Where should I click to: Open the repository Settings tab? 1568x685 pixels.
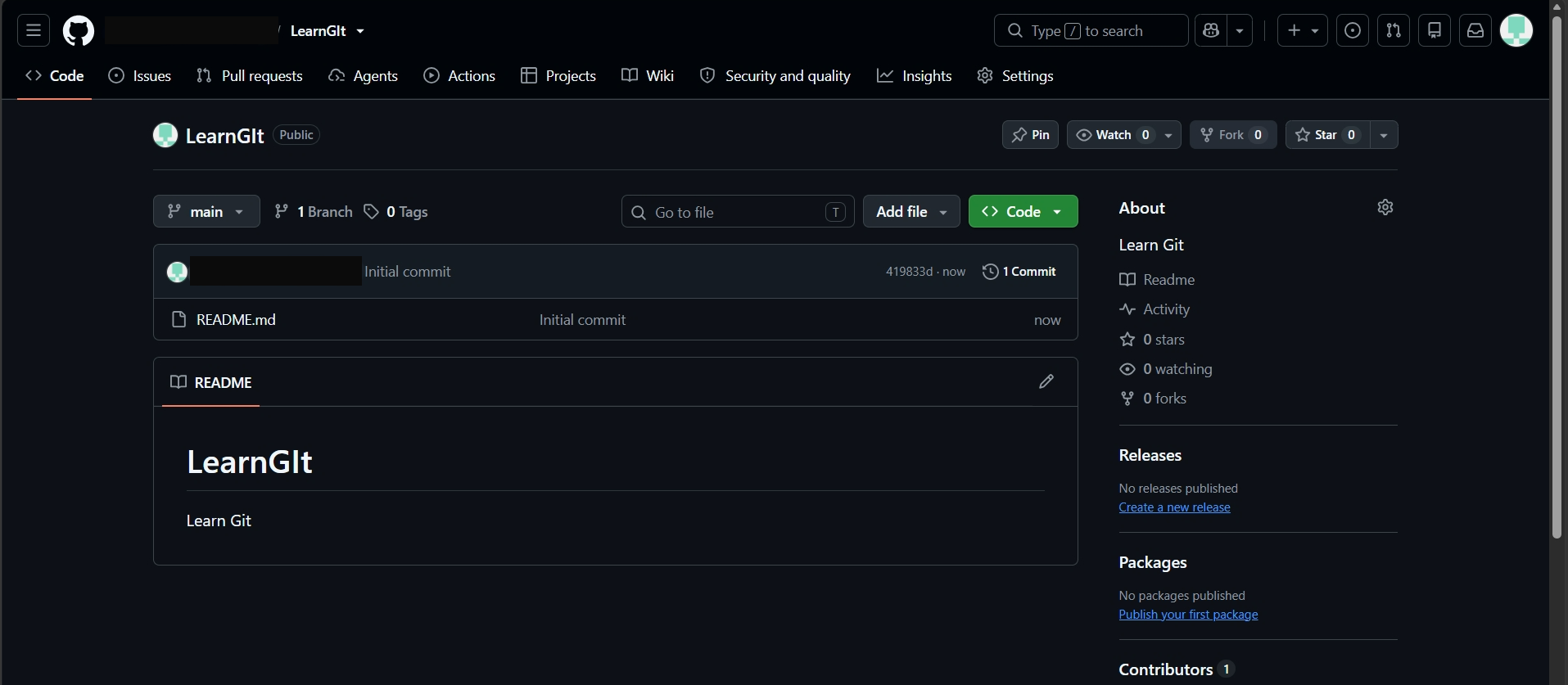point(1015,76)
